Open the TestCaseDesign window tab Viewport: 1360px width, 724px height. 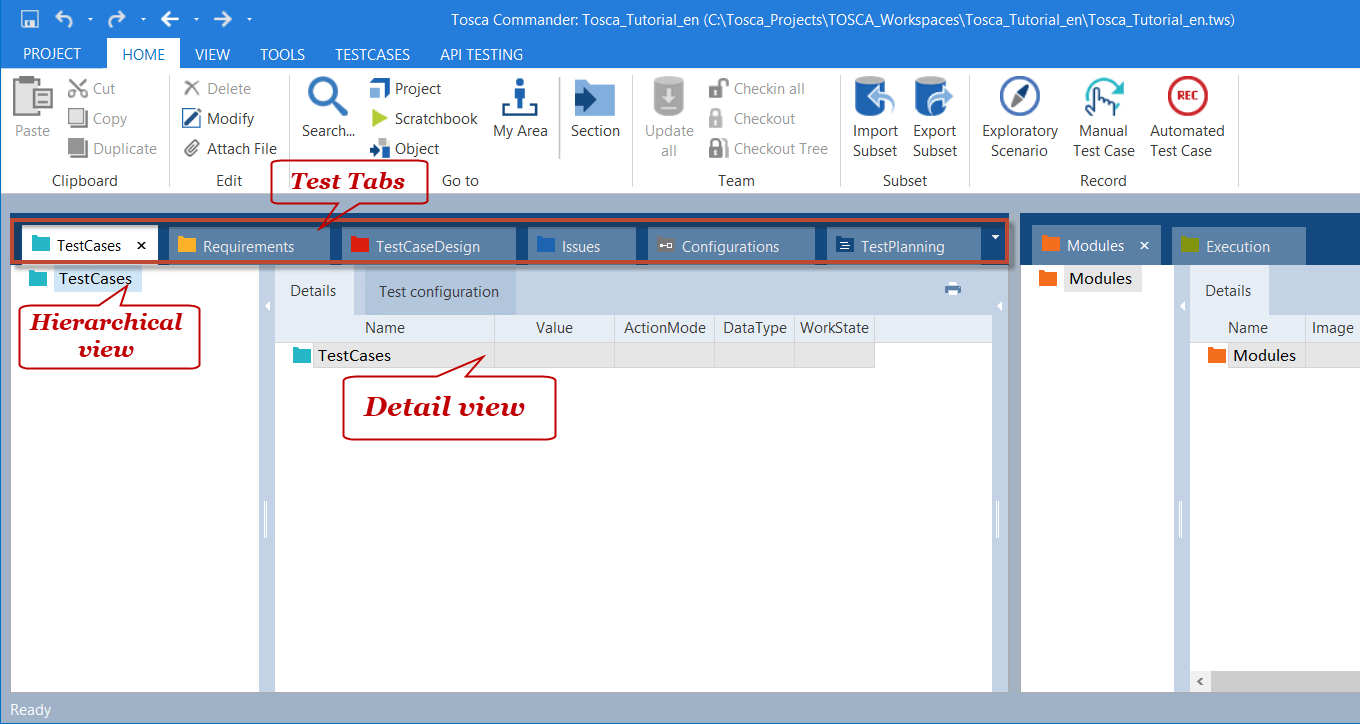428,246
